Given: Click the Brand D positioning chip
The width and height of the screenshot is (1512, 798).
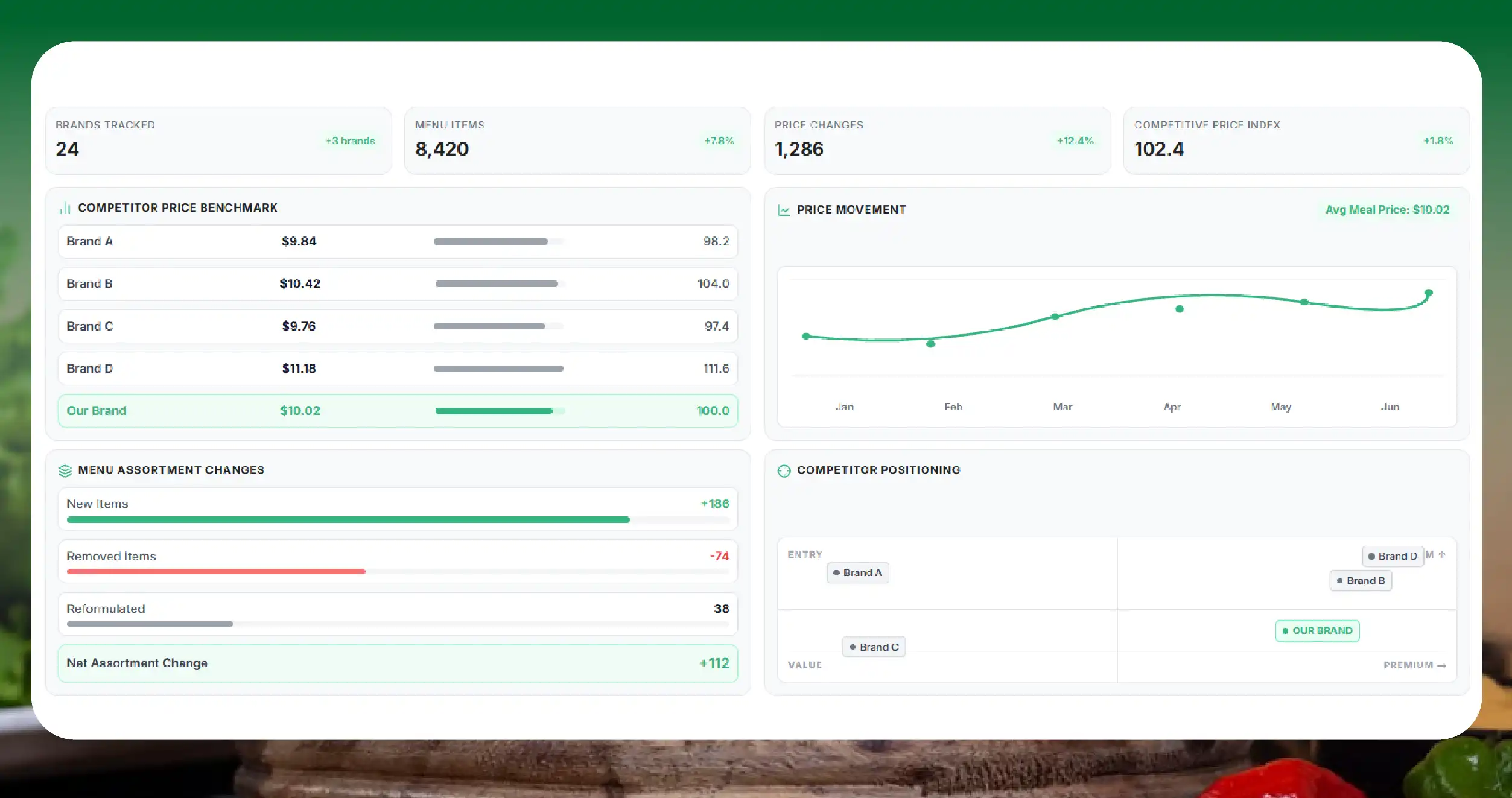Looking at the screenshot, I should pyautogui.click(x=1393, y=556).
